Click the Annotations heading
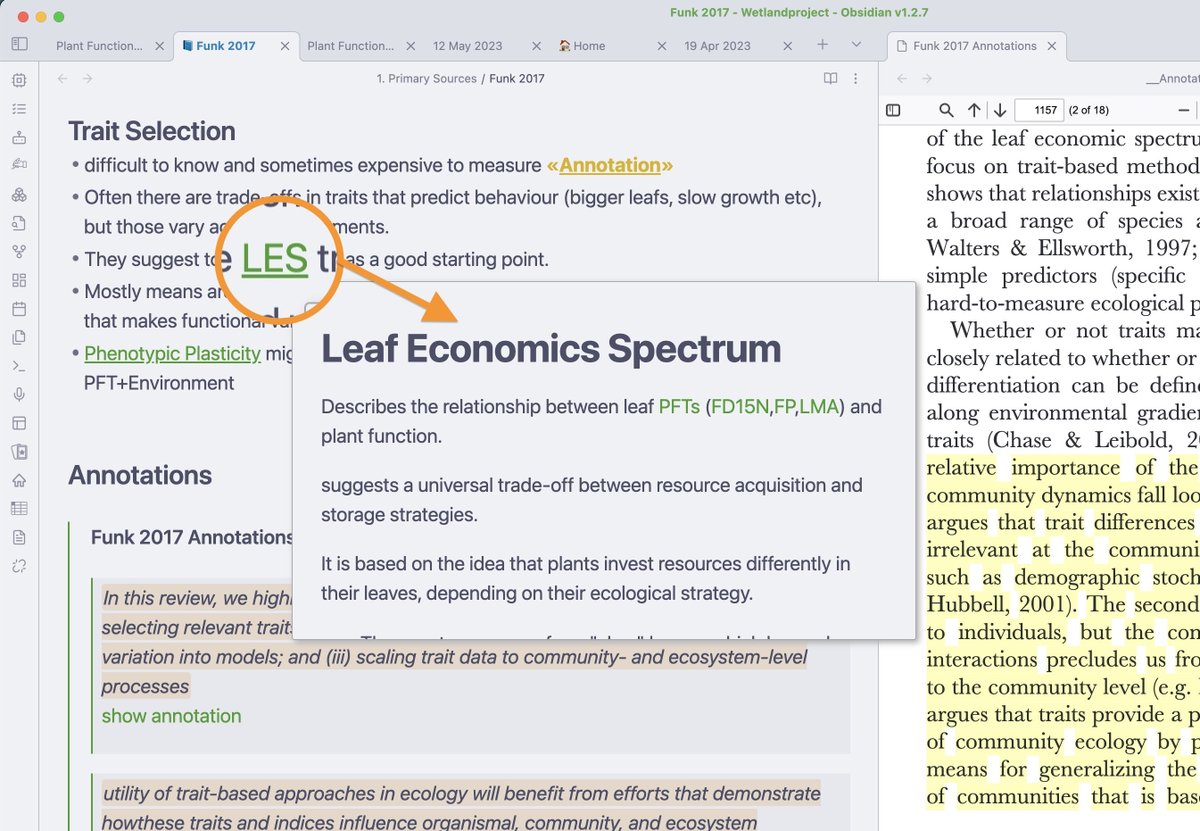Image resolution: width=1200 pixels, height=831 pixels. pos(140,475)
